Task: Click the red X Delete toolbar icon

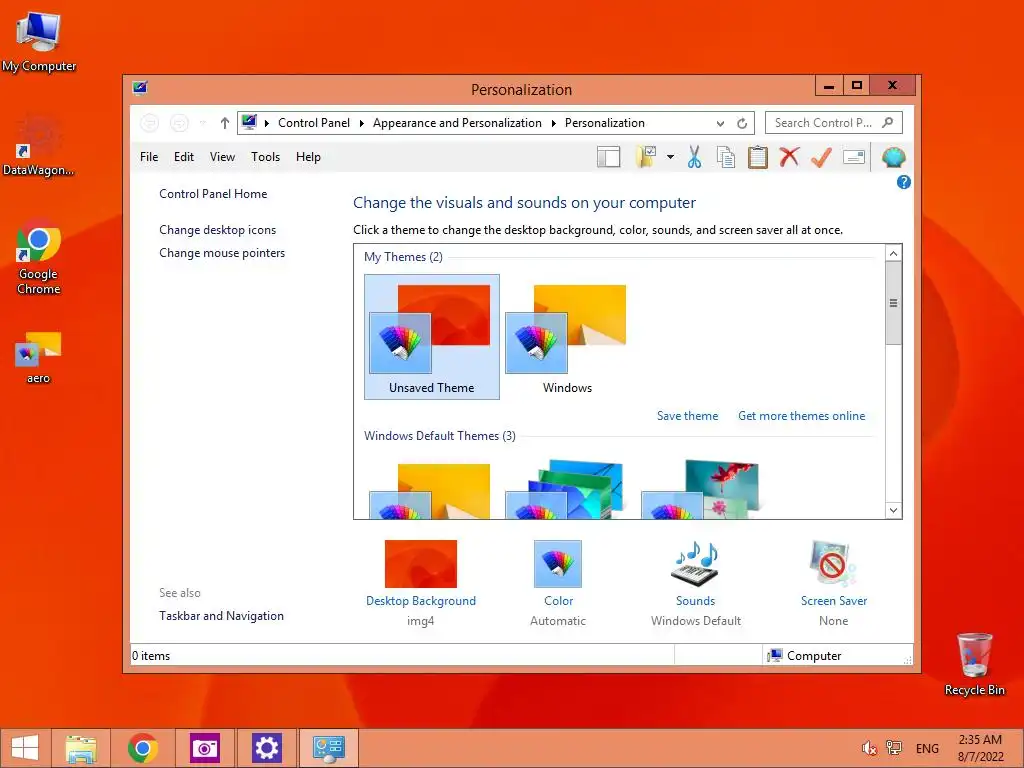Action: pyautogui.click(x=789, y=157)
